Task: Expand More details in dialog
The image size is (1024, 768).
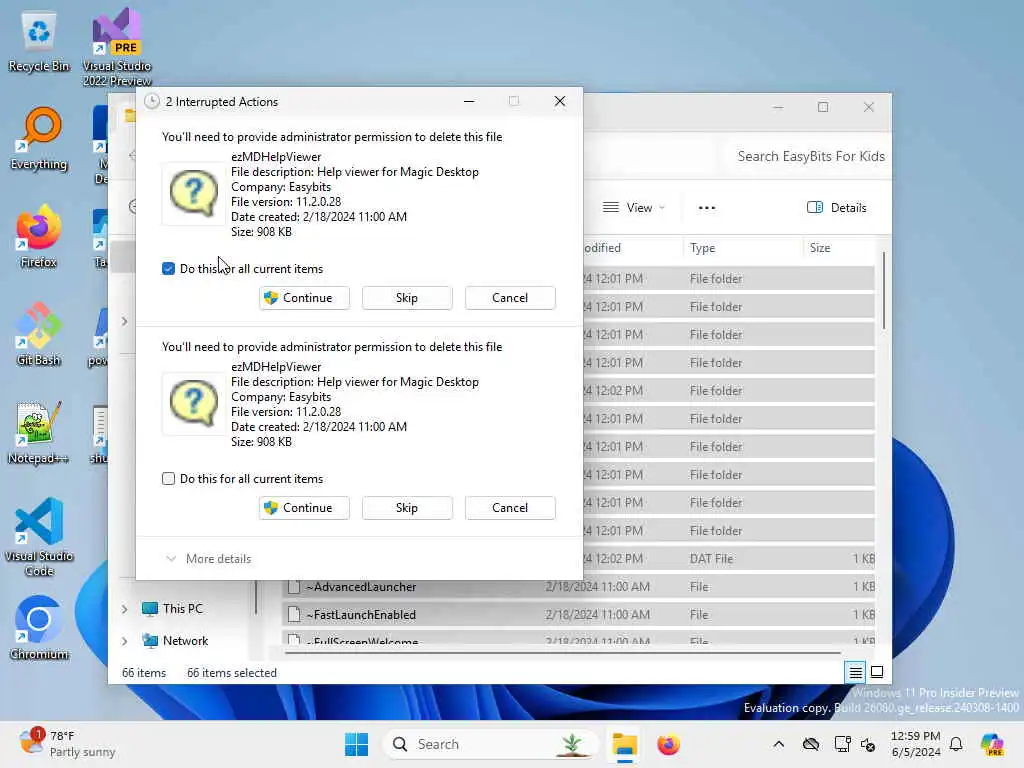Action: [208, 558]
